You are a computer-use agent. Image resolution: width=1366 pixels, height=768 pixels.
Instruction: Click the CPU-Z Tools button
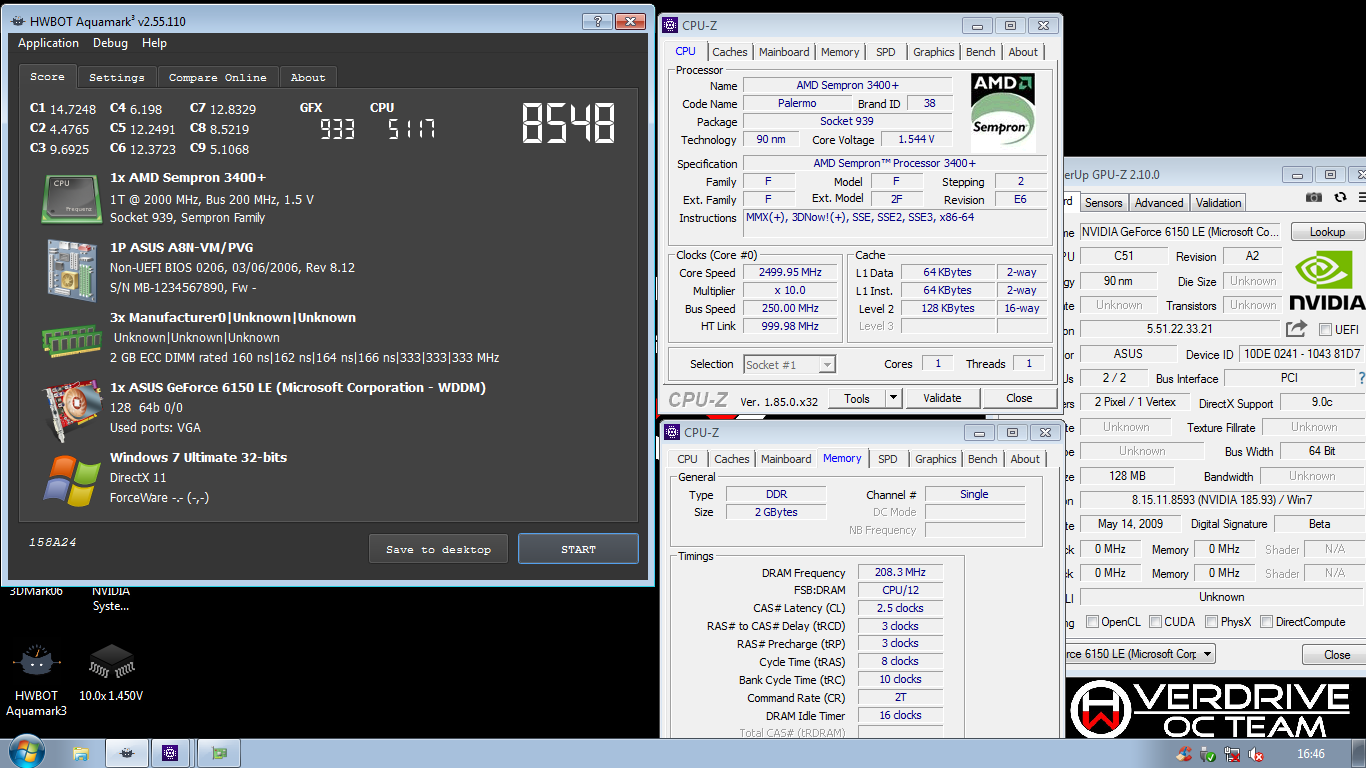click(x=857, y=398)
